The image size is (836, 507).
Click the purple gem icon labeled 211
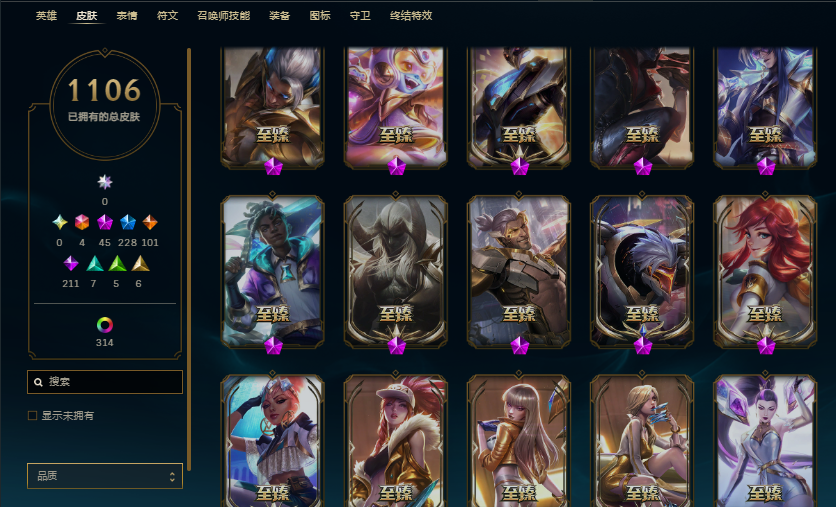pyautogui.click(x=70, y=263)
